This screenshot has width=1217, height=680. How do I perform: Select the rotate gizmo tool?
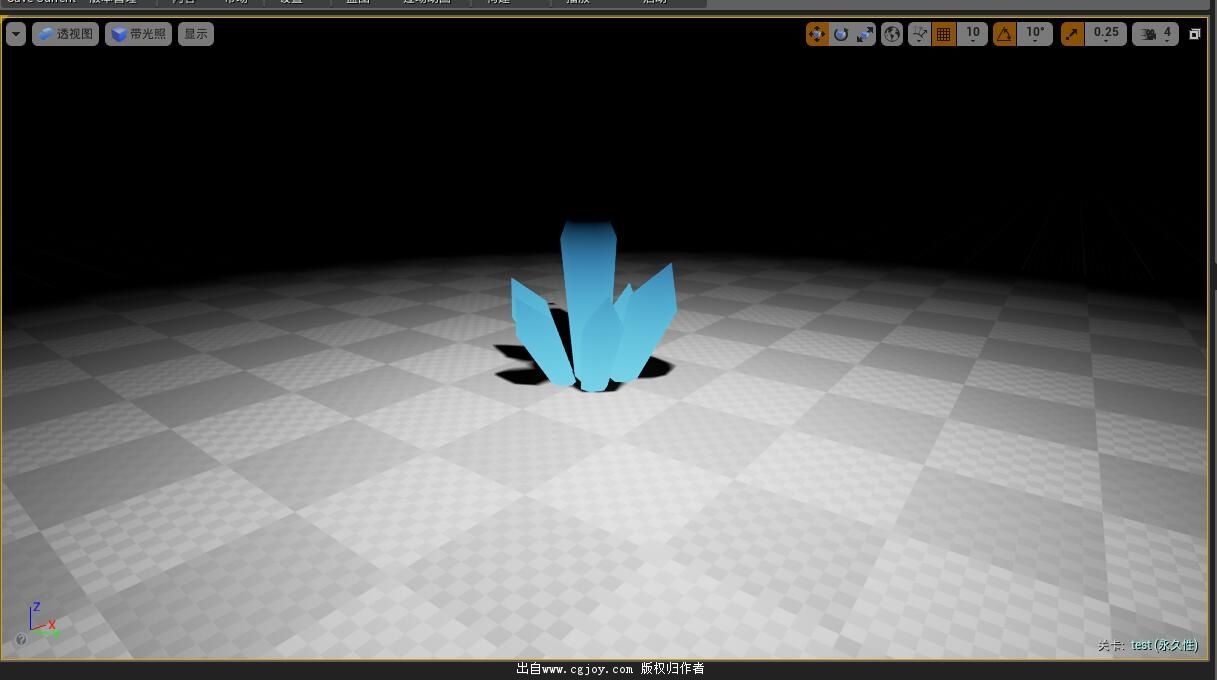[841, 34]
